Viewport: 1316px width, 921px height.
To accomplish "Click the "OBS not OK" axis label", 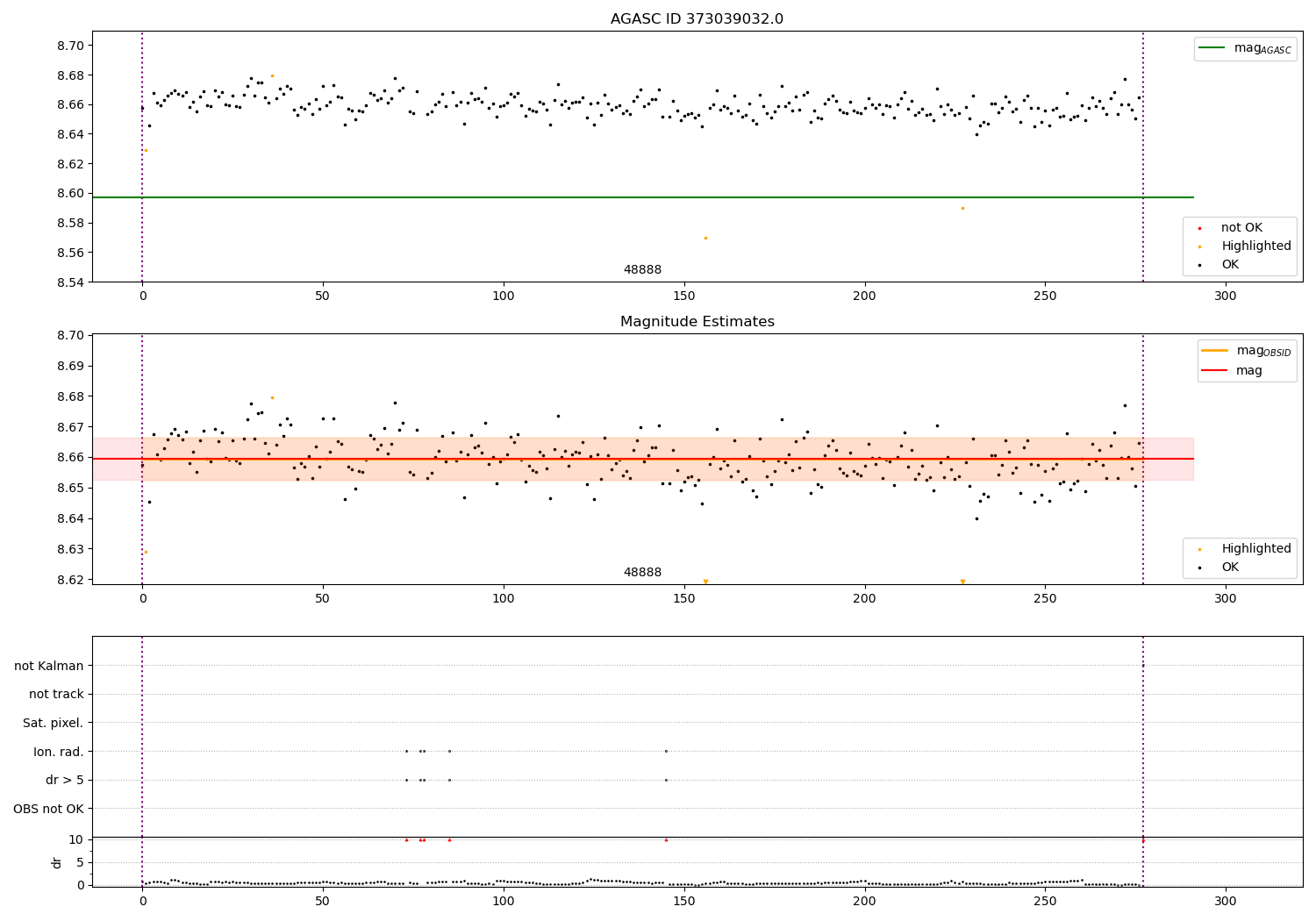I will [49, 809].
